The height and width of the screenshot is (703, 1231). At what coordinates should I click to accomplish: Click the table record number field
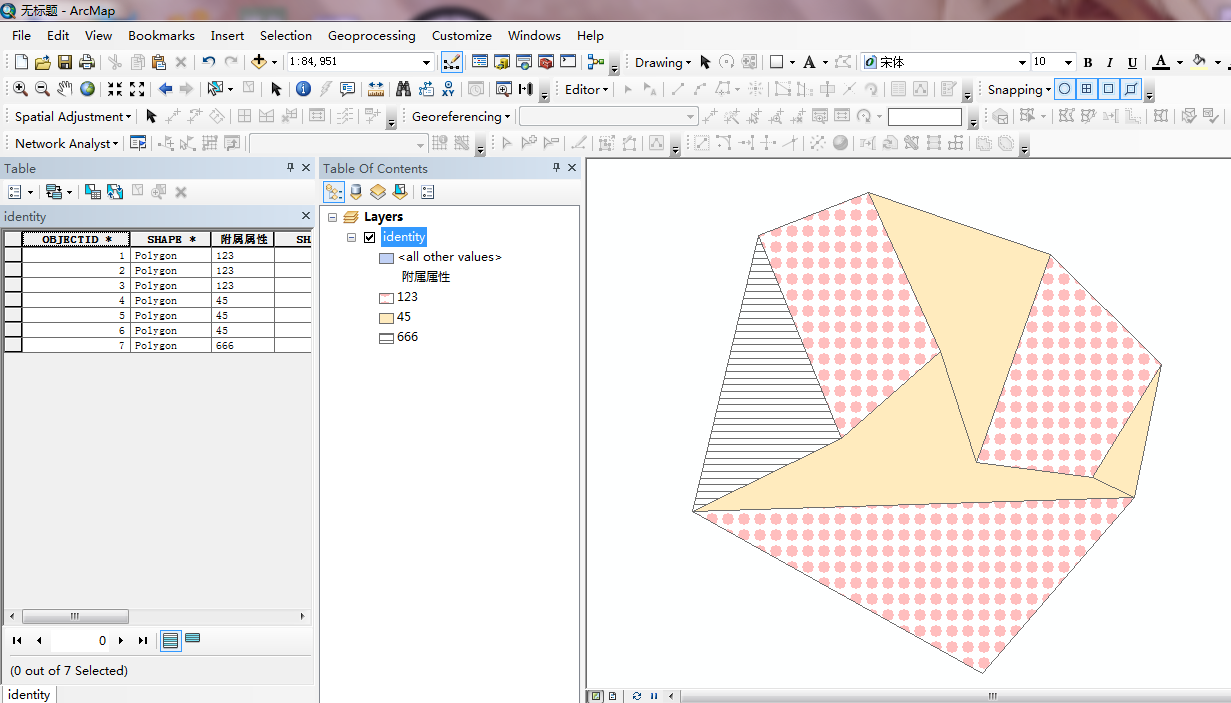pos(80,640)
